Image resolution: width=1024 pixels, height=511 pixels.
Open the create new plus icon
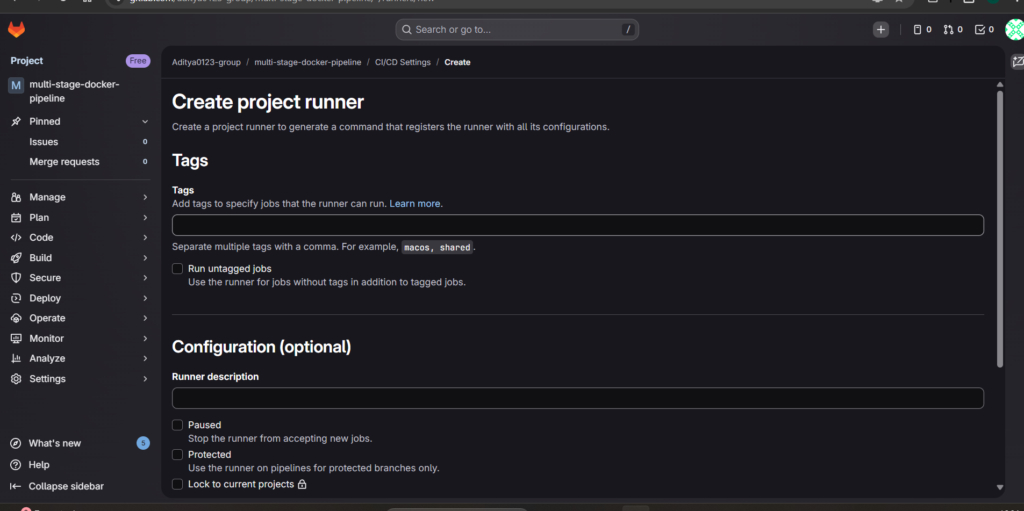coord(880,30)
